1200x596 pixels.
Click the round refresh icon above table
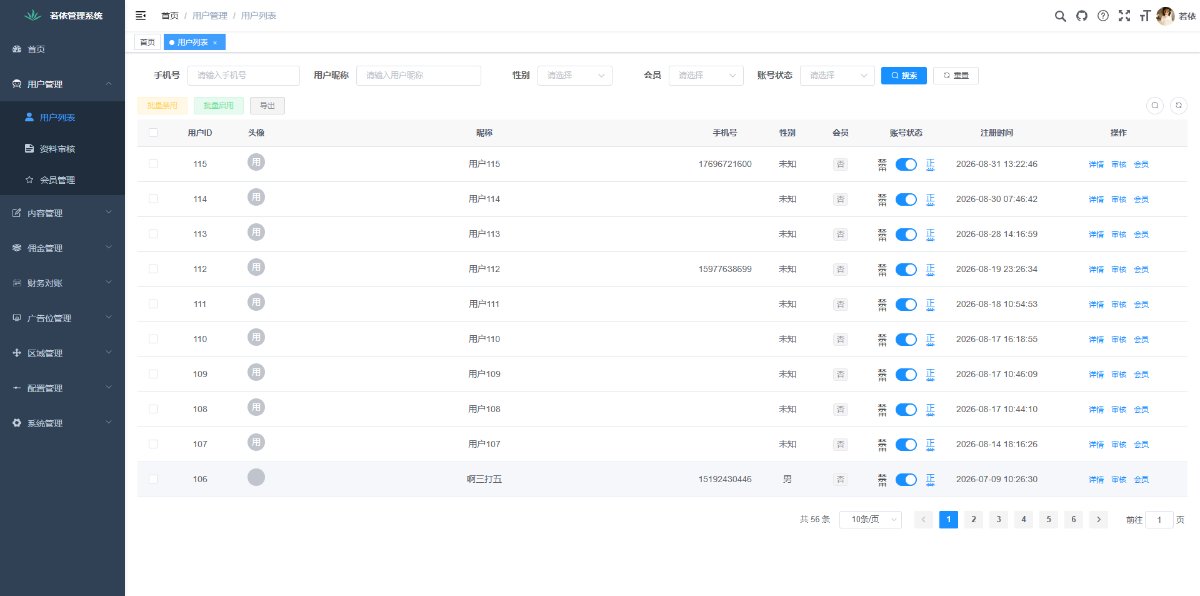click(1178, 104)
